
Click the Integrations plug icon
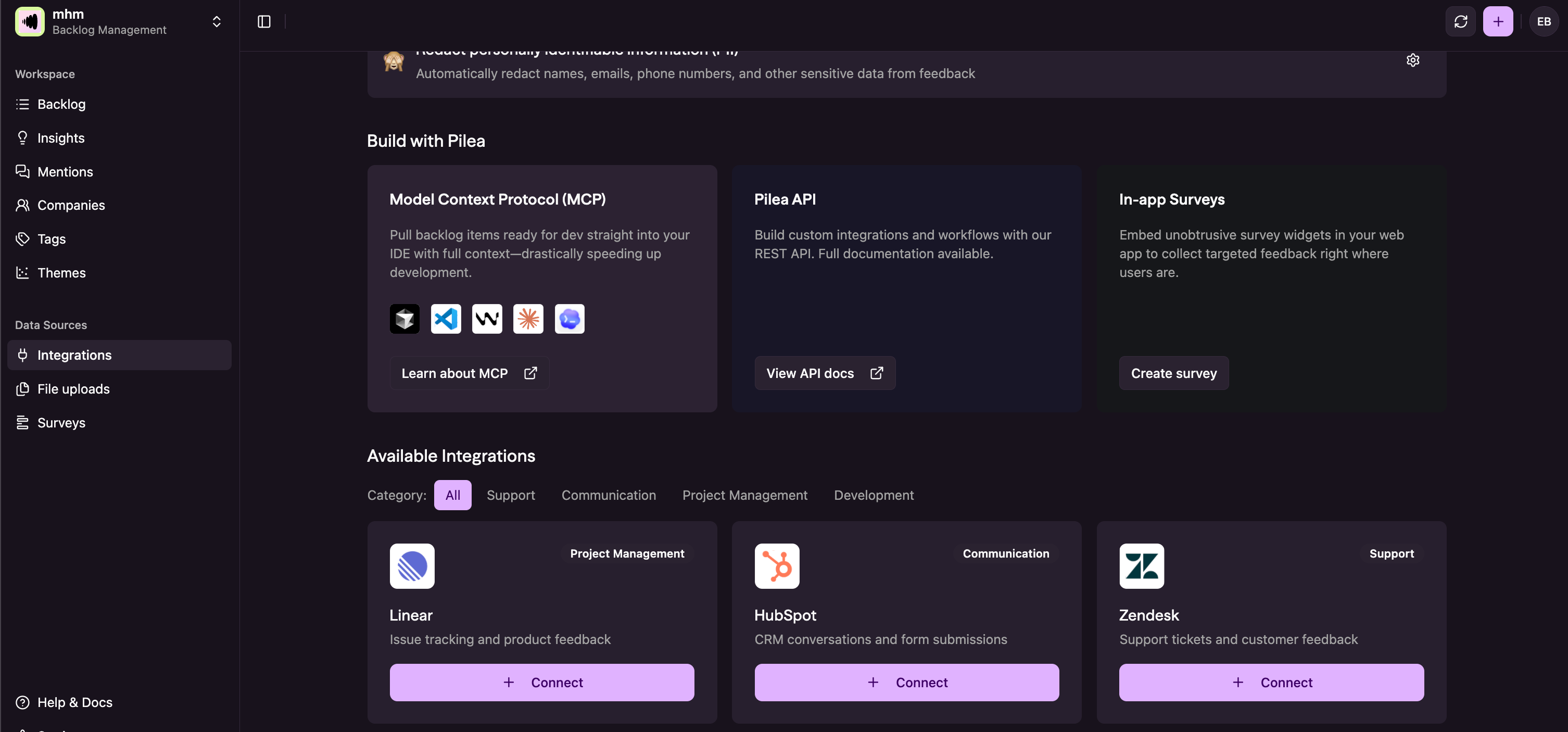[x=22, y=355]
